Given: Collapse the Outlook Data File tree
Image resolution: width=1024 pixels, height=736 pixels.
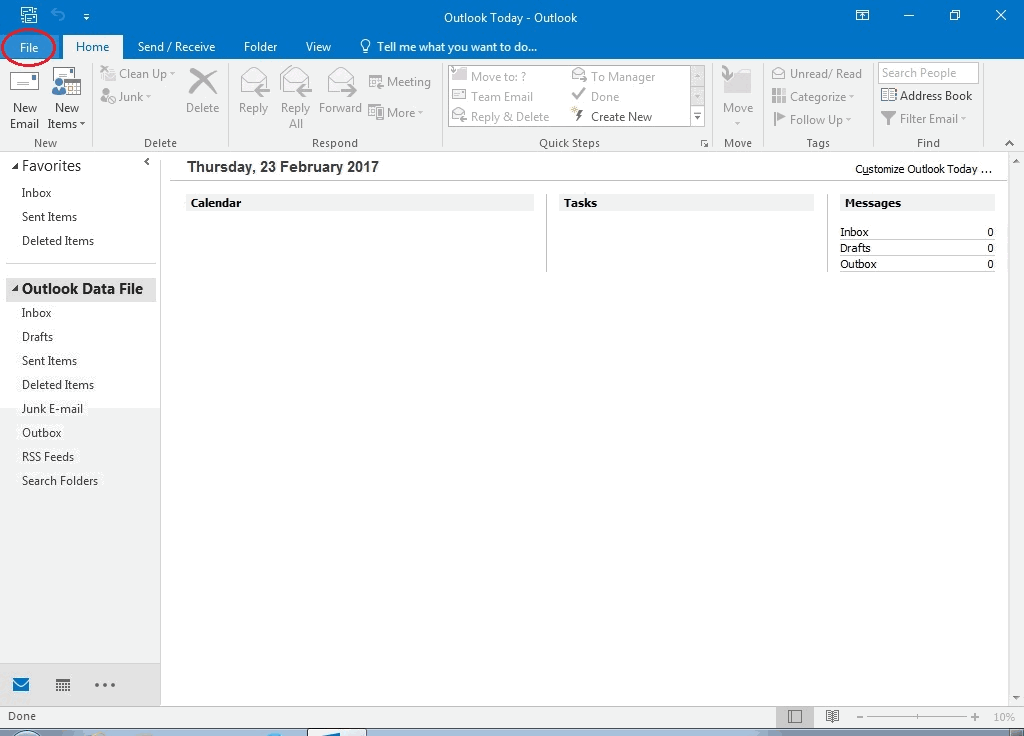Looking at the screenshot, I should coord(15,288).
